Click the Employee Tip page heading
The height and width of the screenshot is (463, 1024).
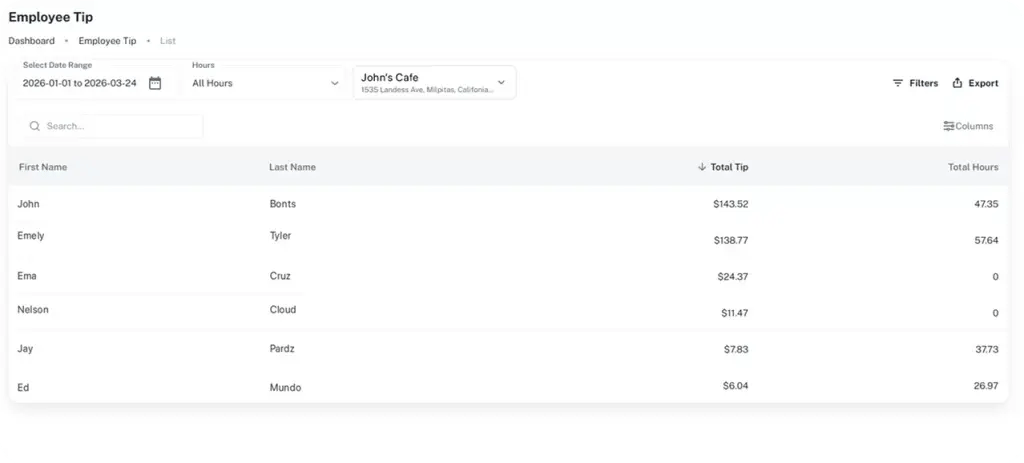(x=50, y=17)
